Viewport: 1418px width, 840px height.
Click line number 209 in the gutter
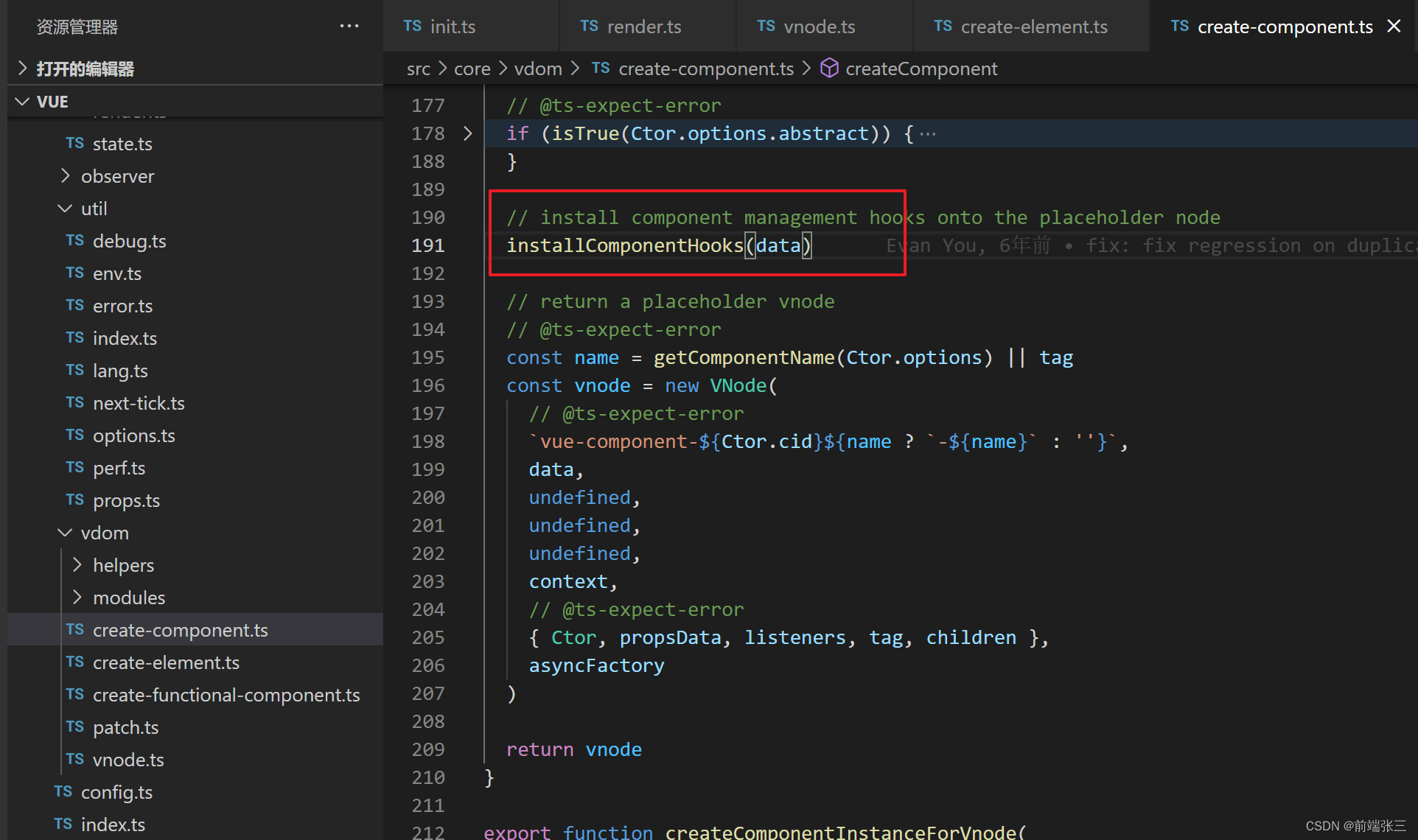tap(427, 749)
